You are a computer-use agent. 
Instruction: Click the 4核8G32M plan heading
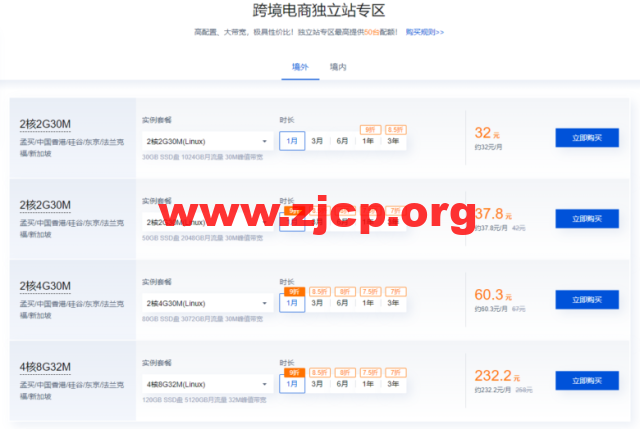(45, 367)
